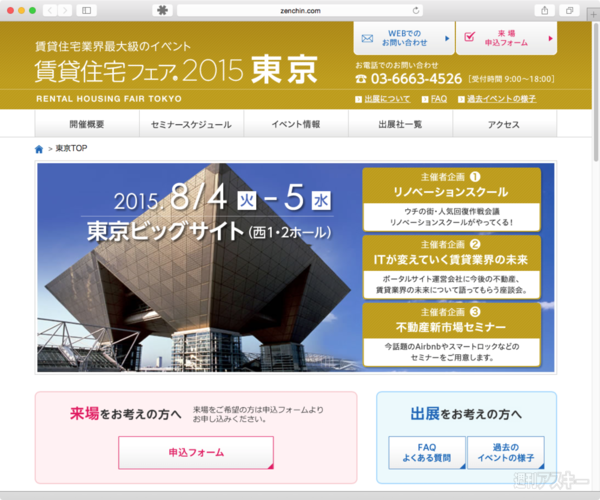Open WEBでのお問い合わせ button
Viewport: 600px width, 500px height.
click(404, 38)
